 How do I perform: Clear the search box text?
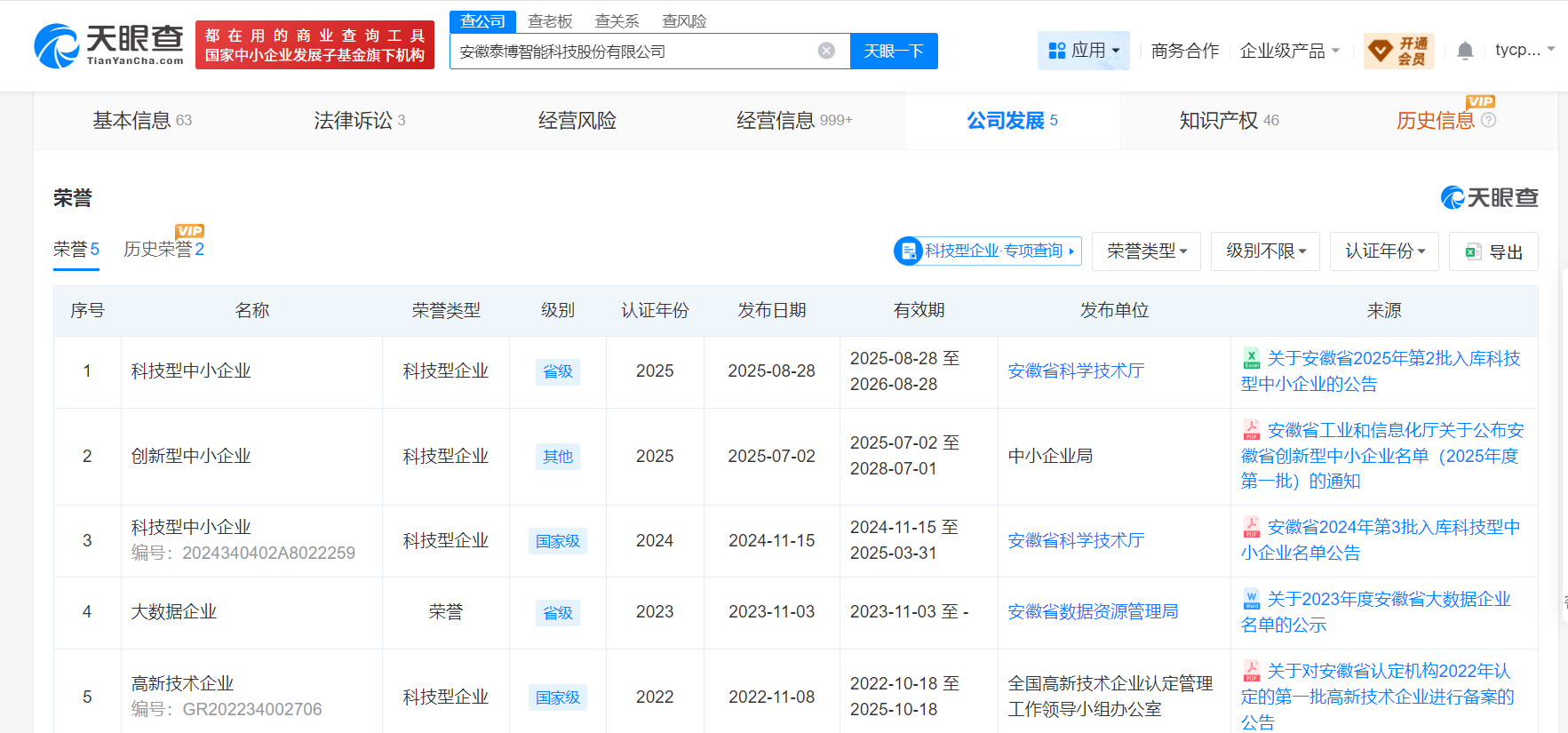pyautogui.click(x=826, y=51)
